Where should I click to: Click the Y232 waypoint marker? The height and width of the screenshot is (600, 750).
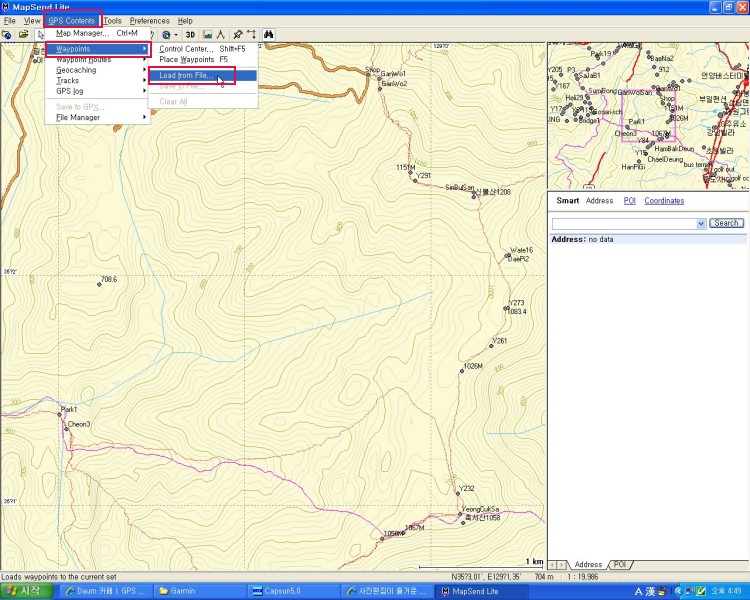[457, 493]
